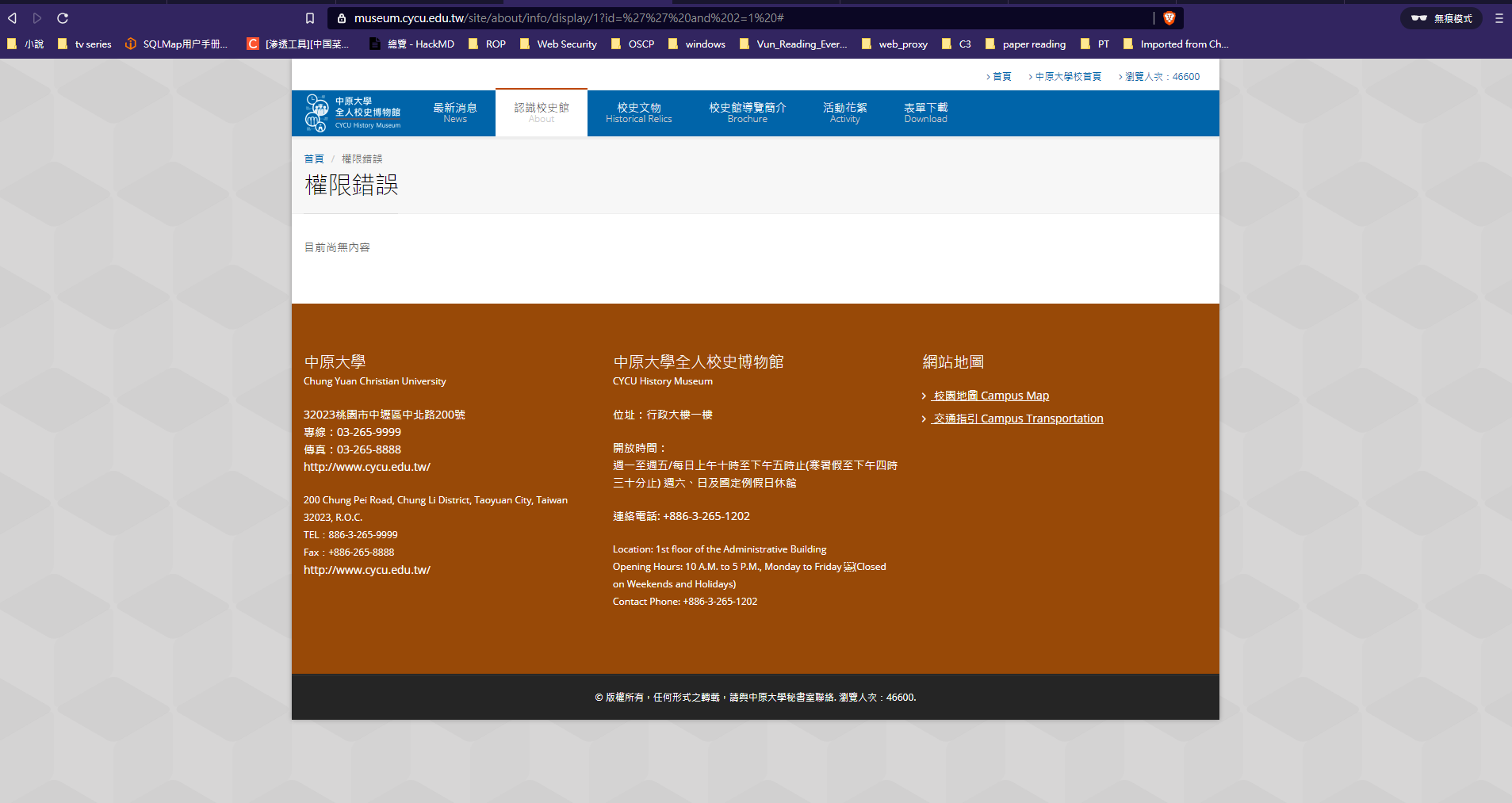1512x803 pixels.
Task: Click the 權限錯誤 page heading
Action: [351, 185]
